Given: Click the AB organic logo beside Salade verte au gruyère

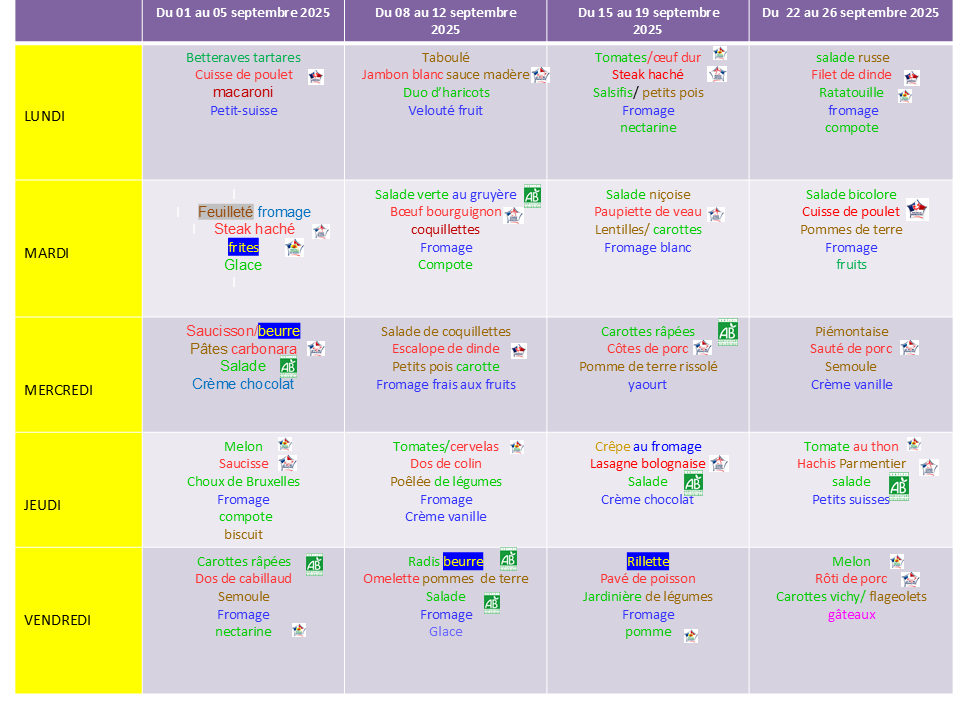Looking at the screenshot, I should (532, 195).
